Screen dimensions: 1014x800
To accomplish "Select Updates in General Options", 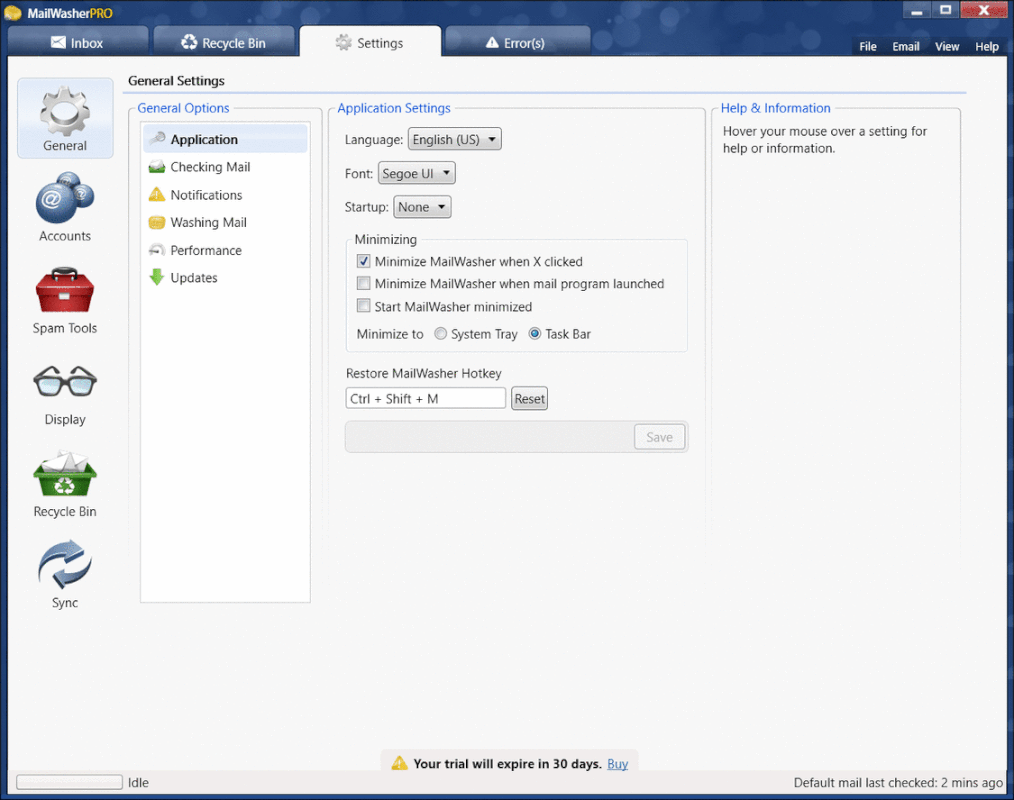I will coord(224,277).
